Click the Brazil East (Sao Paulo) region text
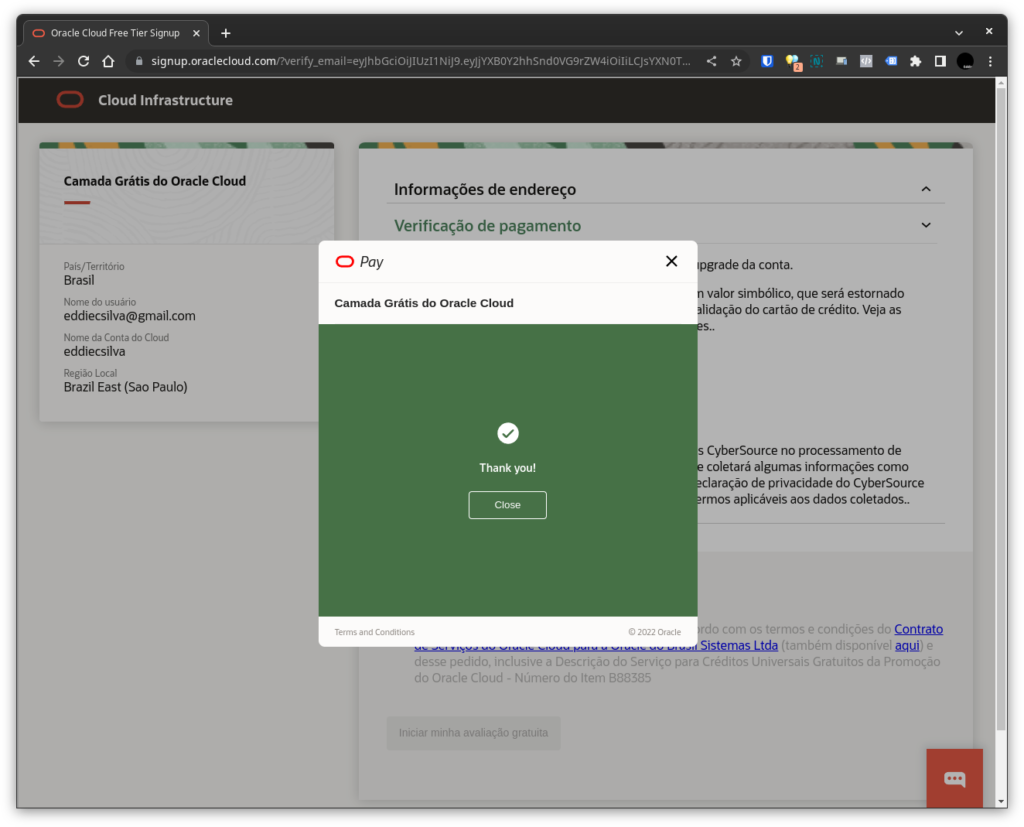This screenshot has width=1024, height=827. [125, 387]
